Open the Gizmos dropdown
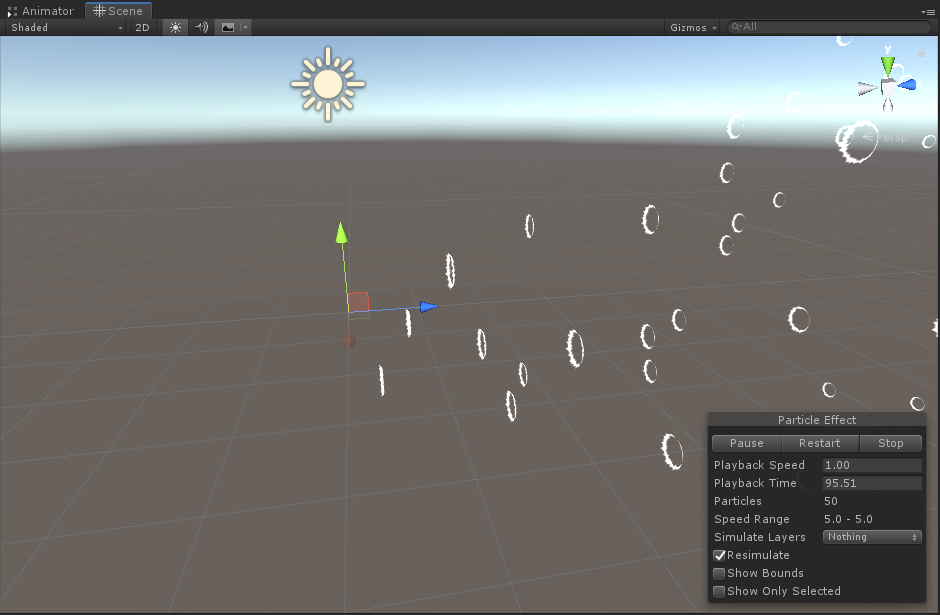Screen dimensions: 940x615 pyautogui.click(x=693, y=28)
